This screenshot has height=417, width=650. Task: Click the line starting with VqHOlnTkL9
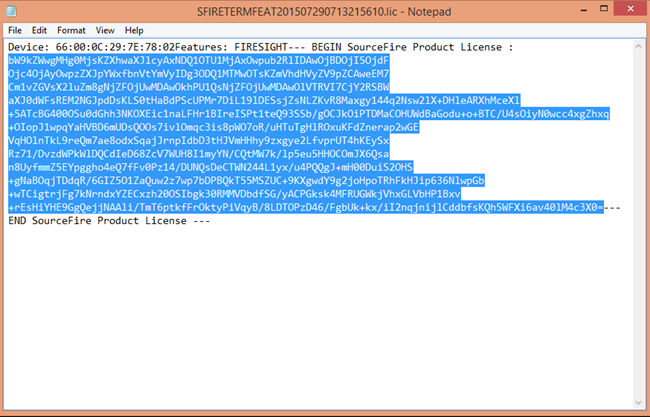point(199,141)
